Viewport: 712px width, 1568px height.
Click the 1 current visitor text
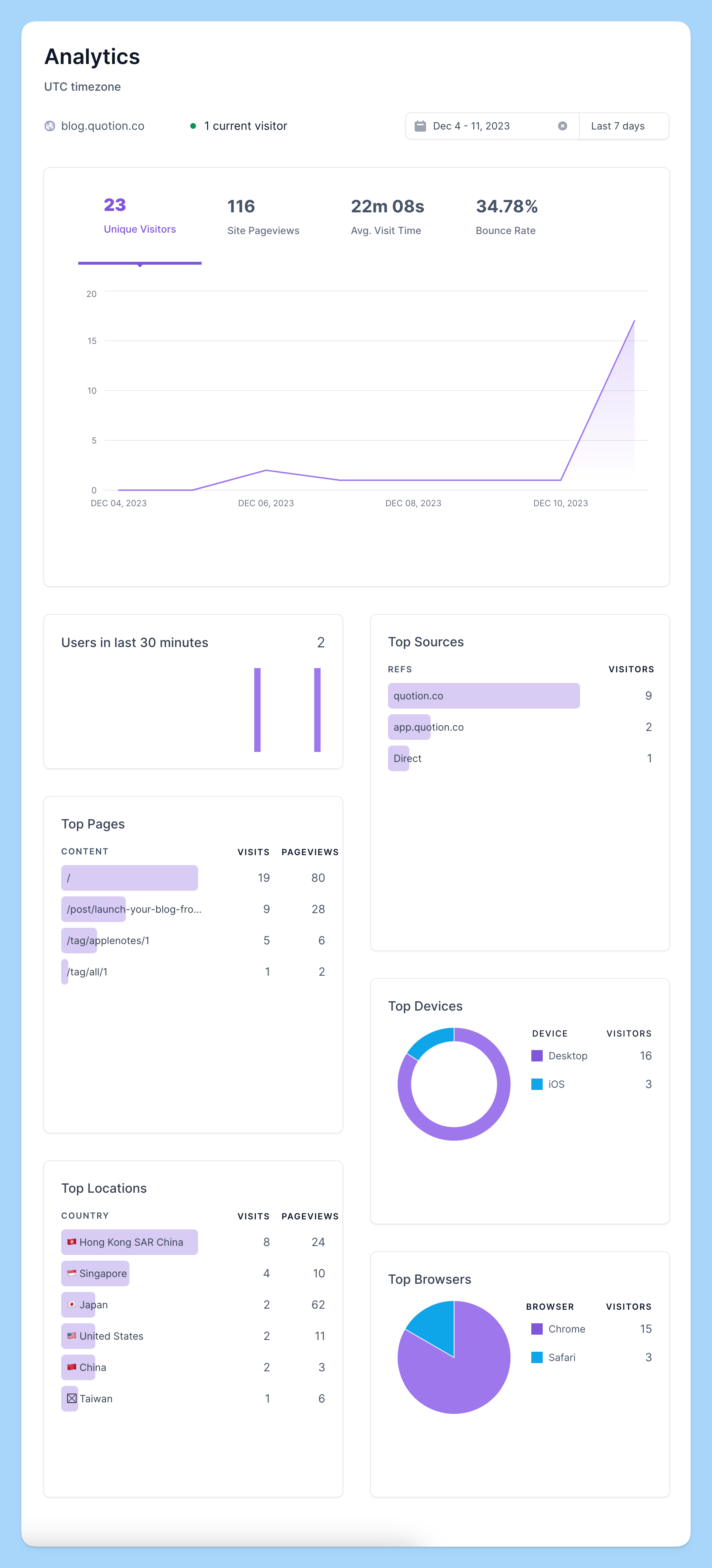tap(245, 126)
